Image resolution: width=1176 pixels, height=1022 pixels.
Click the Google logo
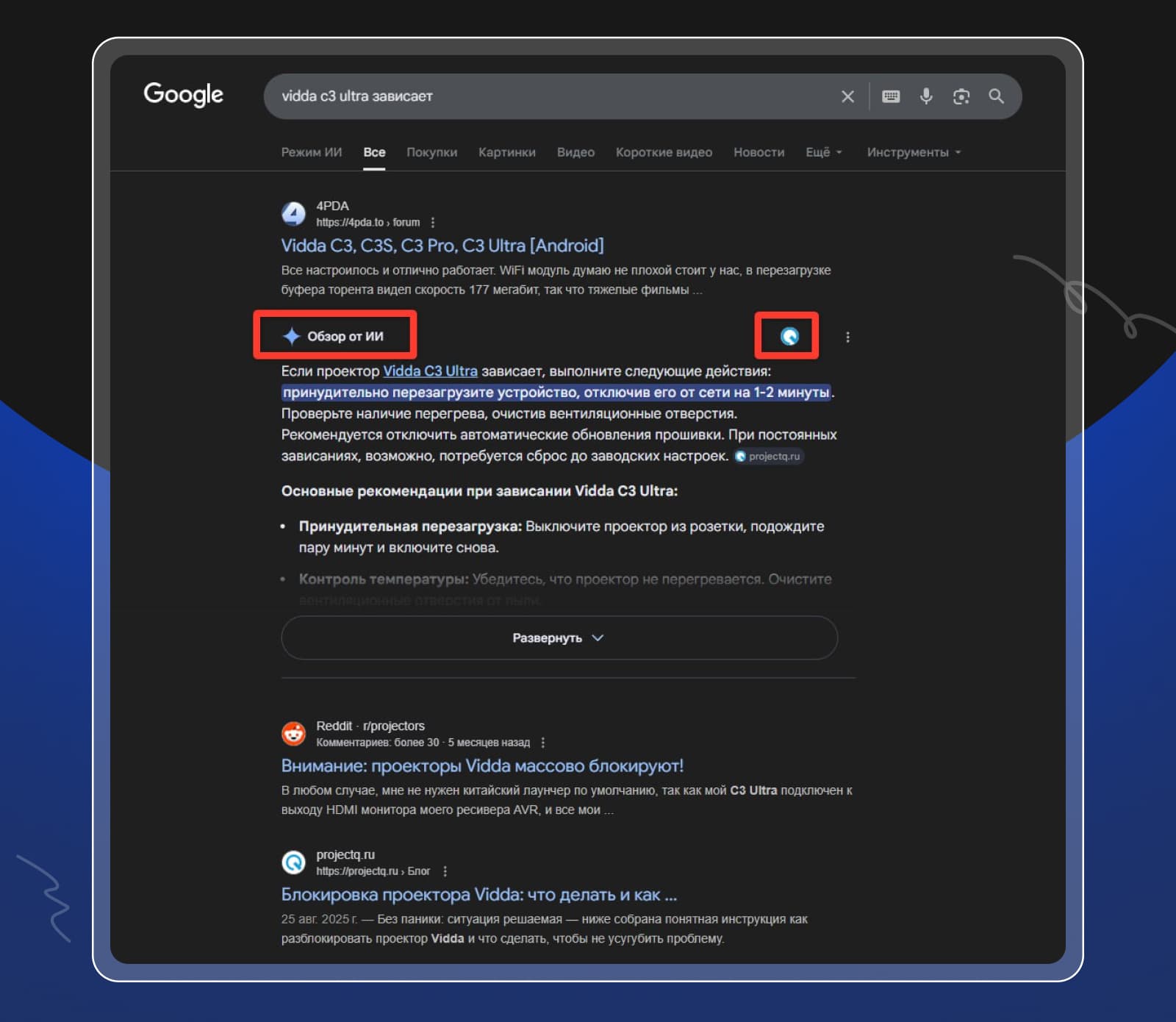183,95
